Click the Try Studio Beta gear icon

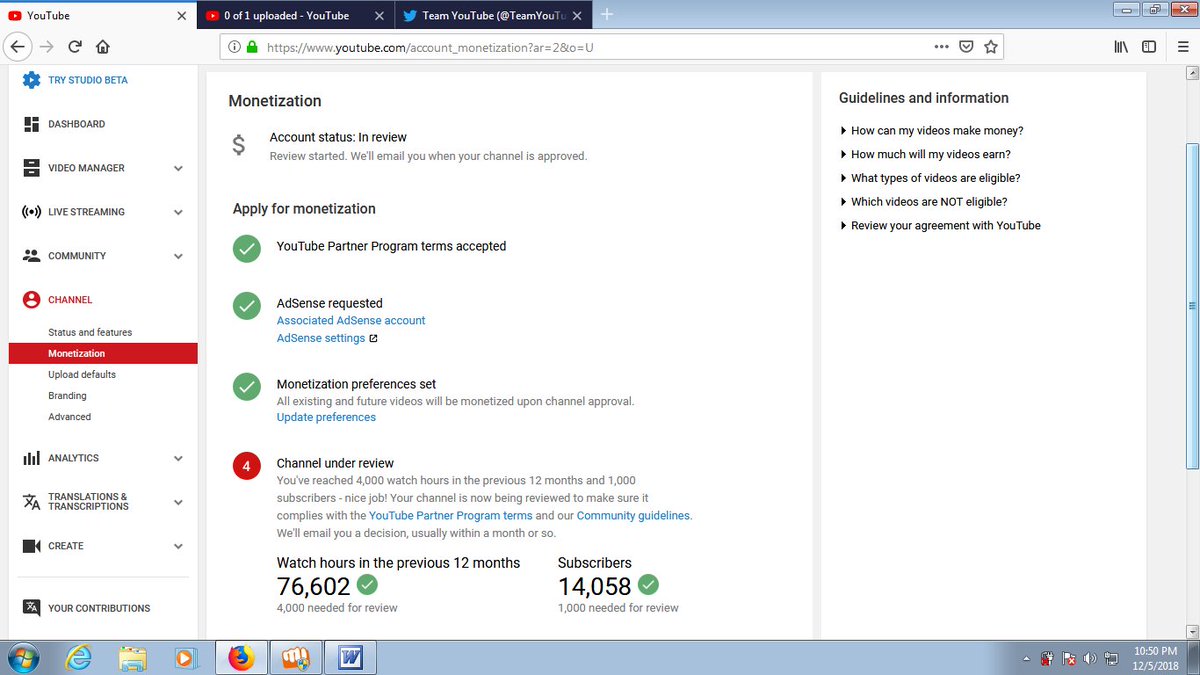(31, 80)
